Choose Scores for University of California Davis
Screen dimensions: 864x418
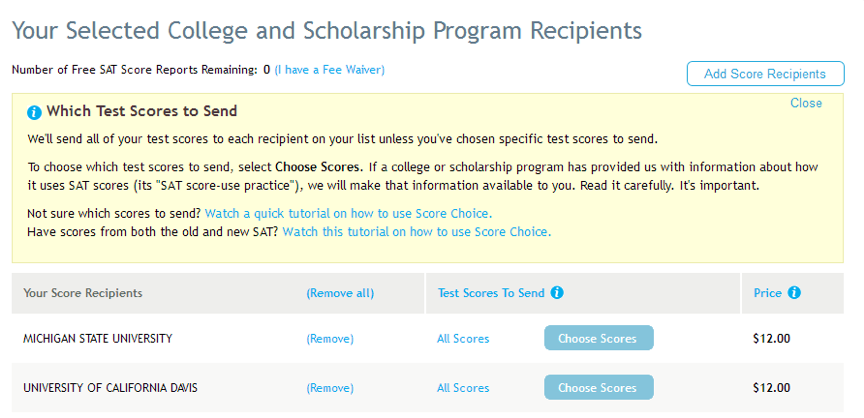coord(597,387)
